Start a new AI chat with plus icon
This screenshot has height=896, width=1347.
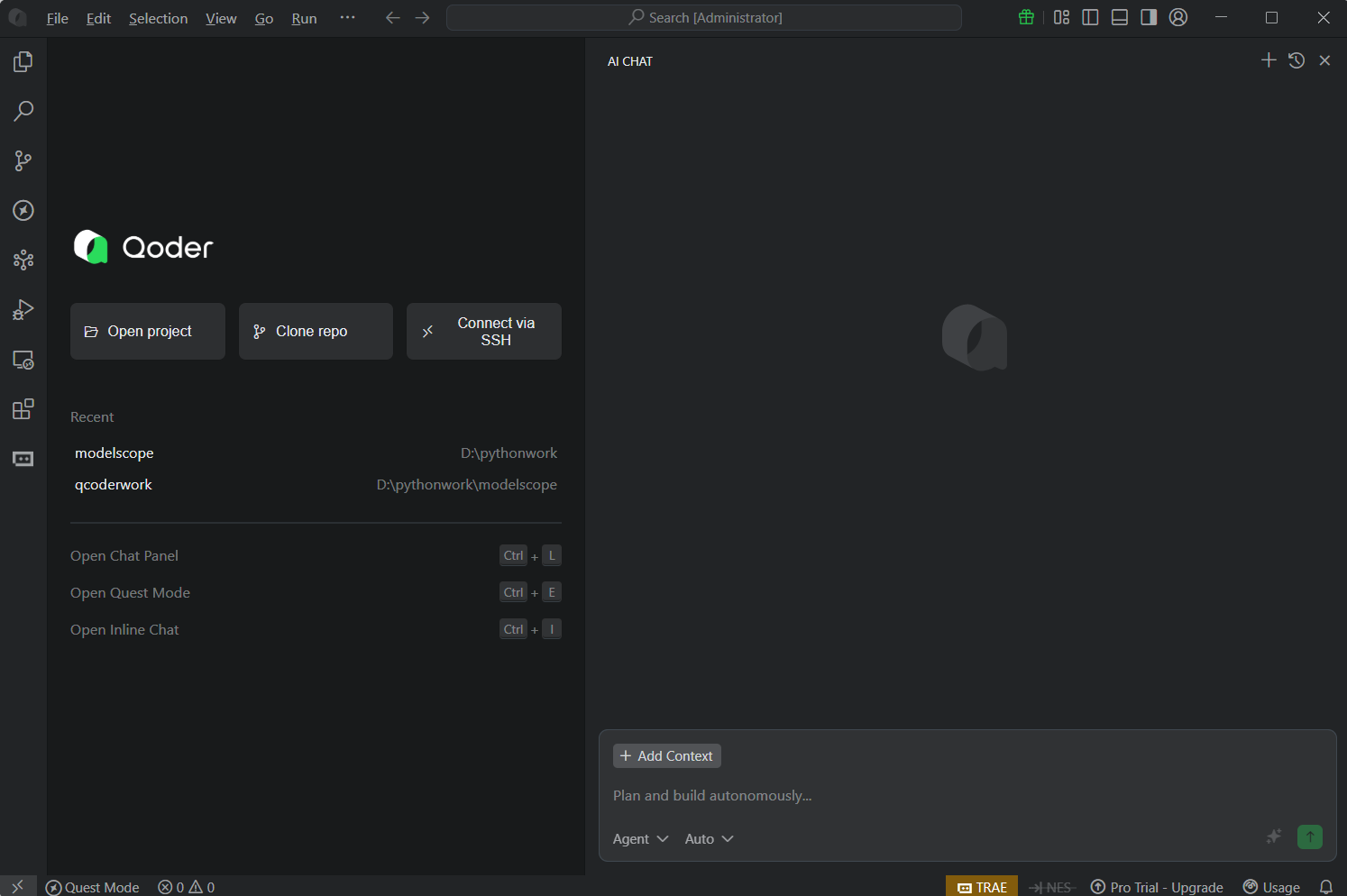1269,60
